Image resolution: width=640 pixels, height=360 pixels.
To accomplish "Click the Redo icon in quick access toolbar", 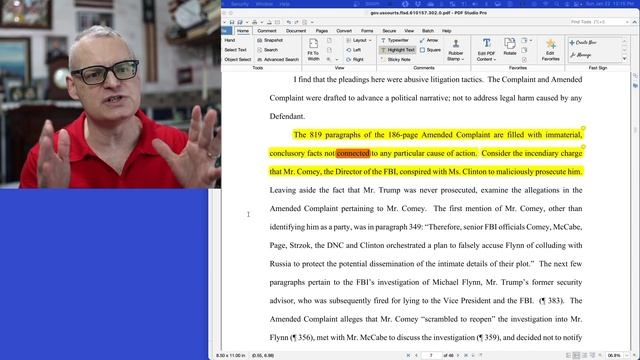I will point(296,22).
